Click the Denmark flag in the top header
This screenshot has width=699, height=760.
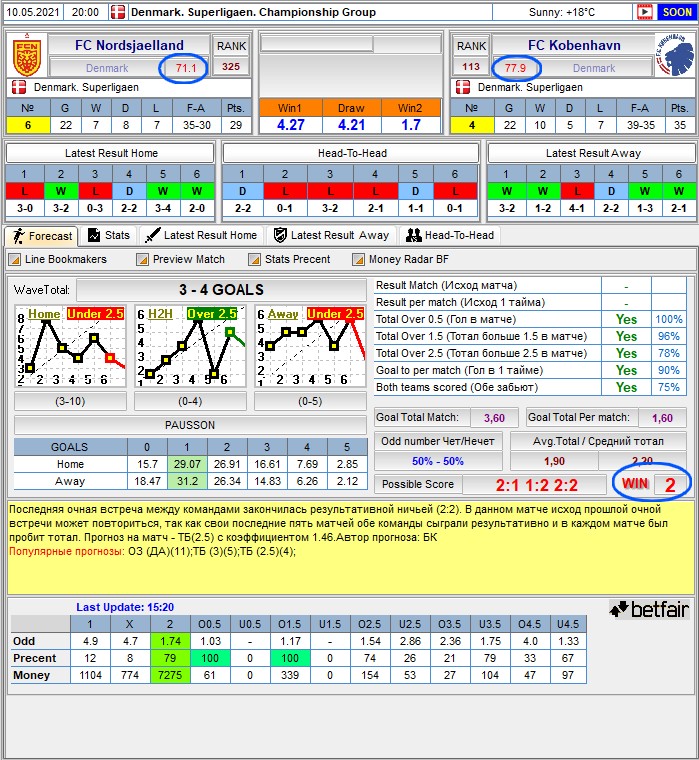tap(118, 12)
